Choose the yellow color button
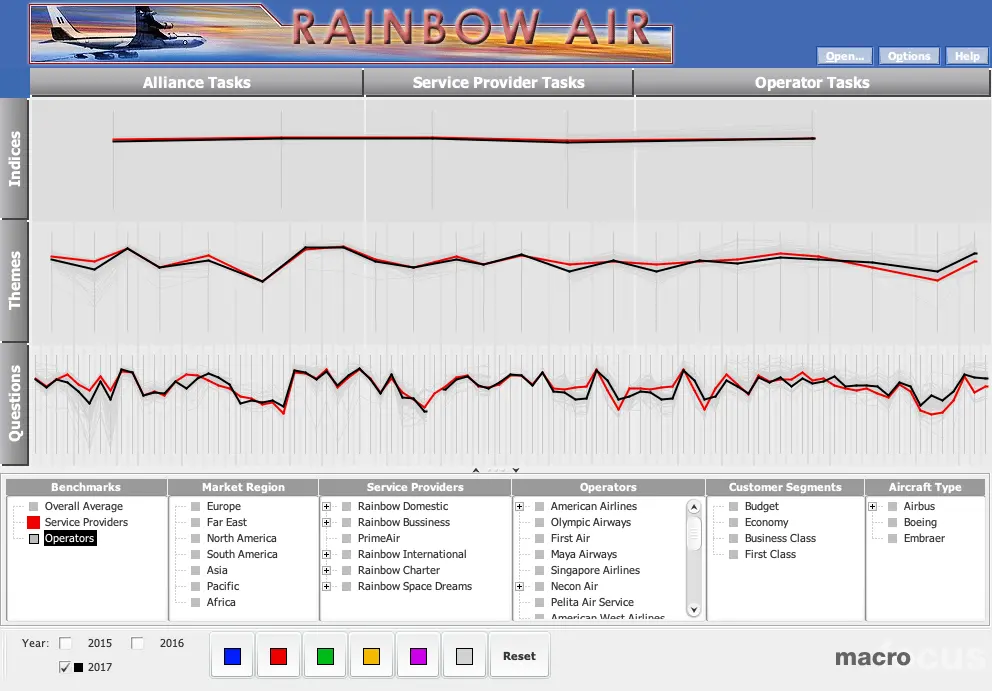Screen dimensions: 992x691 (371, 656)
